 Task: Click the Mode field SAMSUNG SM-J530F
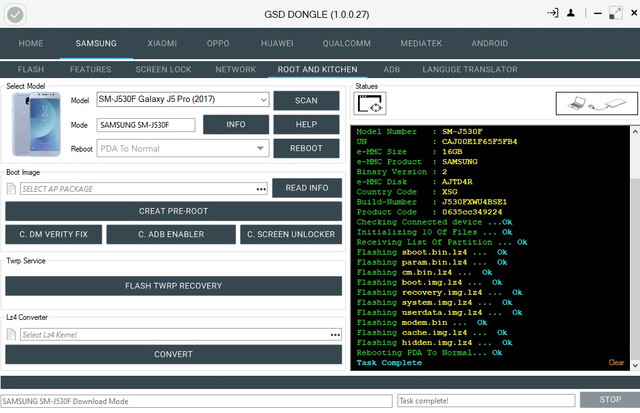pos(146,125)
